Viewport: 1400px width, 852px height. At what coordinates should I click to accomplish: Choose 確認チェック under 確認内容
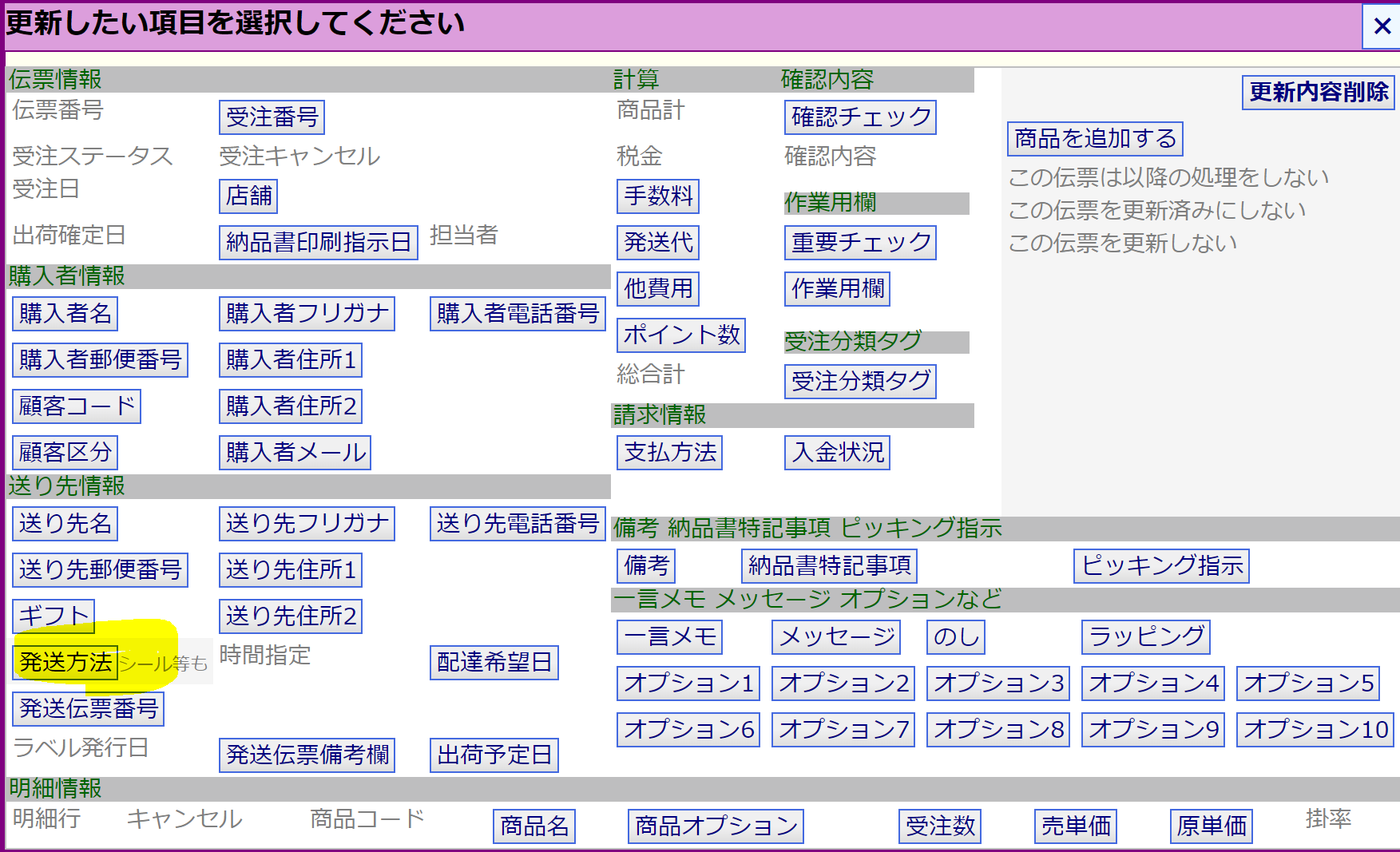coord(860,117)
